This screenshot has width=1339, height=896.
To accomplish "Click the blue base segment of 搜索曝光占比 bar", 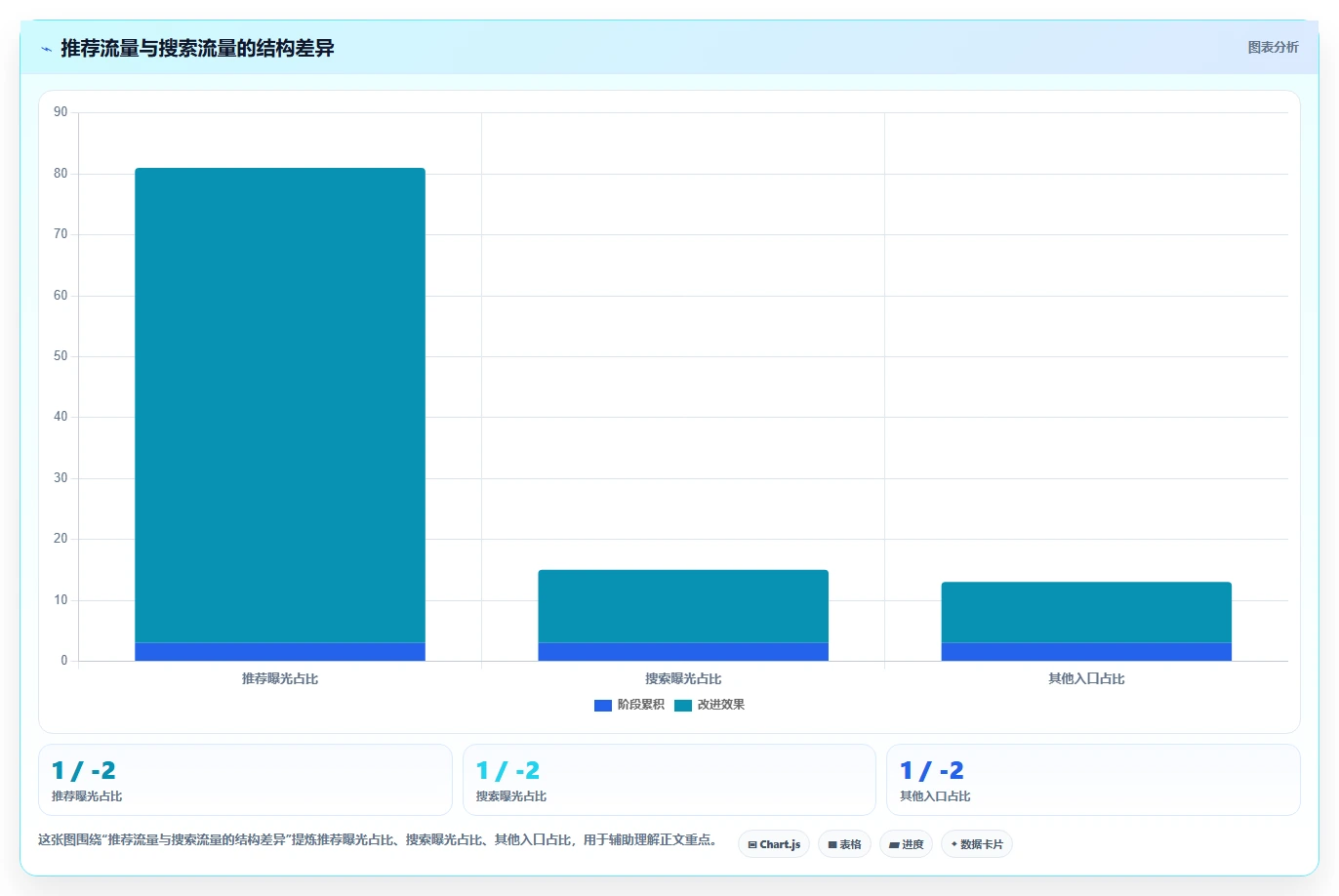I will [683, 652].
